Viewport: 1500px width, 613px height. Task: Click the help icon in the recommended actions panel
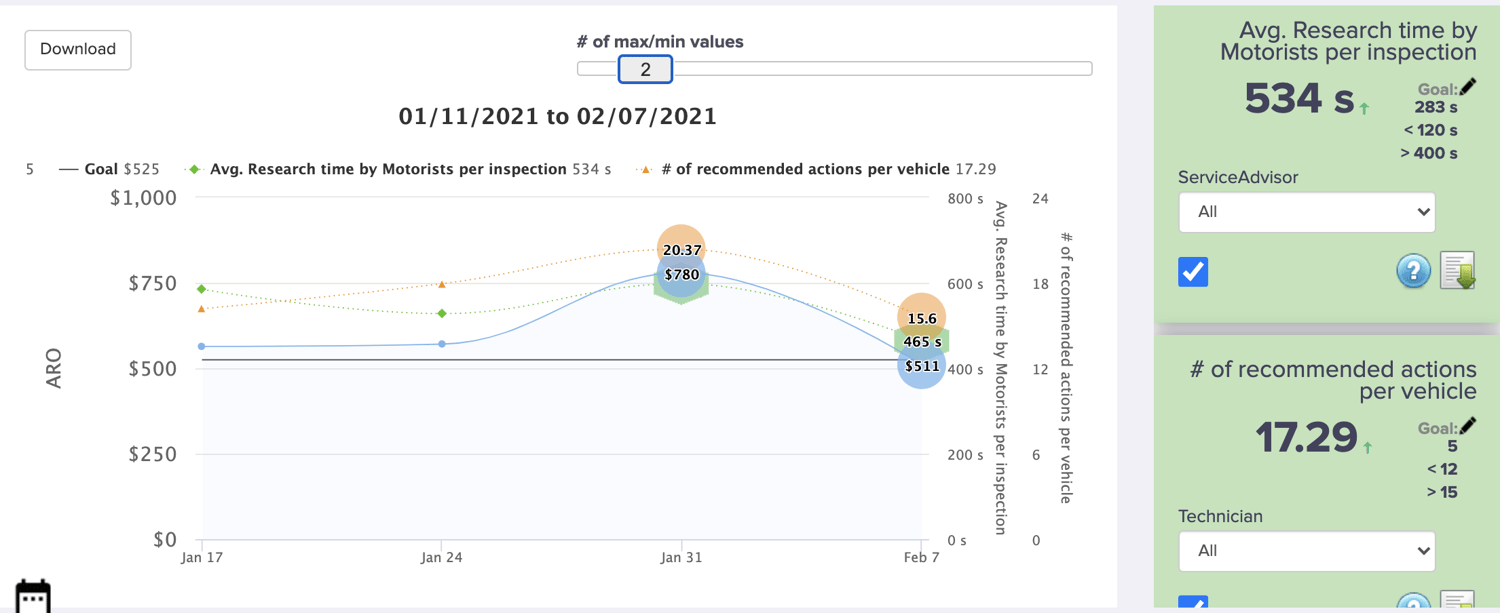click(x=1413, y=606)
